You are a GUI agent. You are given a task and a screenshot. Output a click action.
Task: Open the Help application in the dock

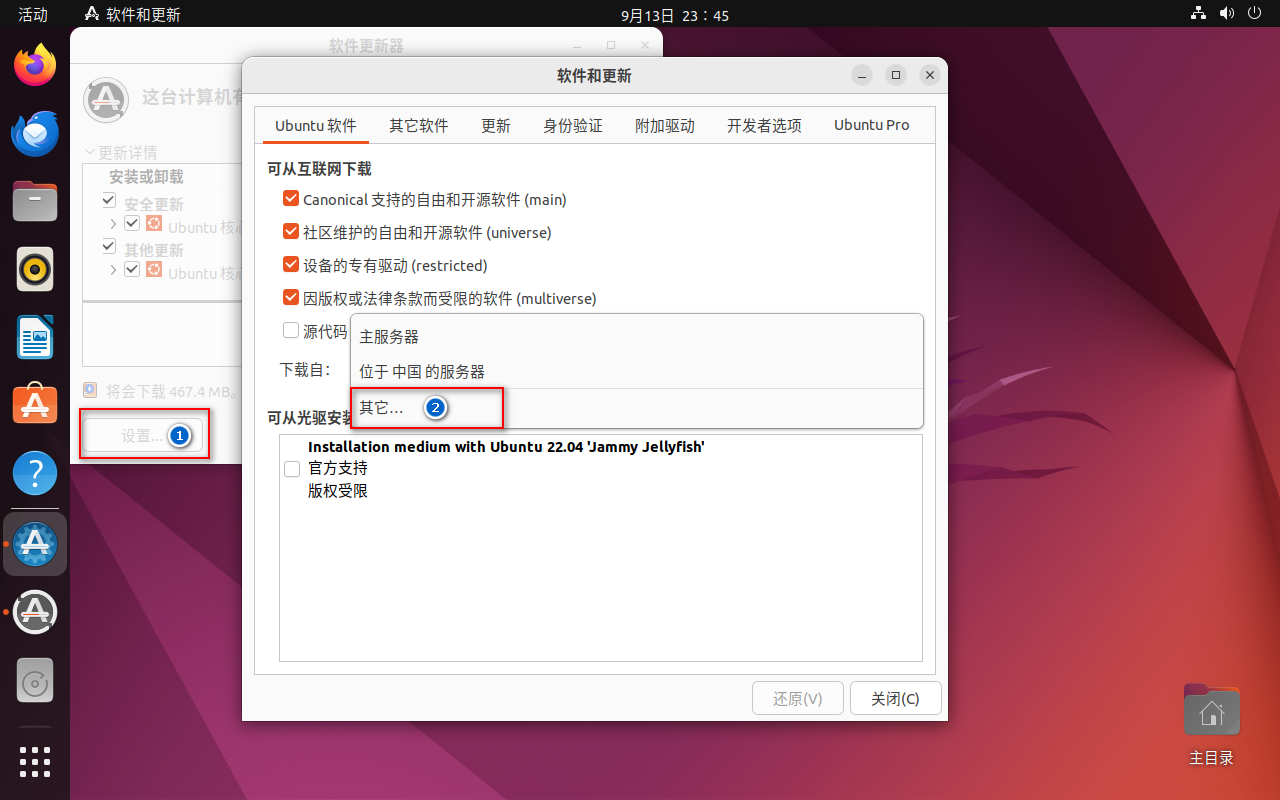(x=35, y=473)
